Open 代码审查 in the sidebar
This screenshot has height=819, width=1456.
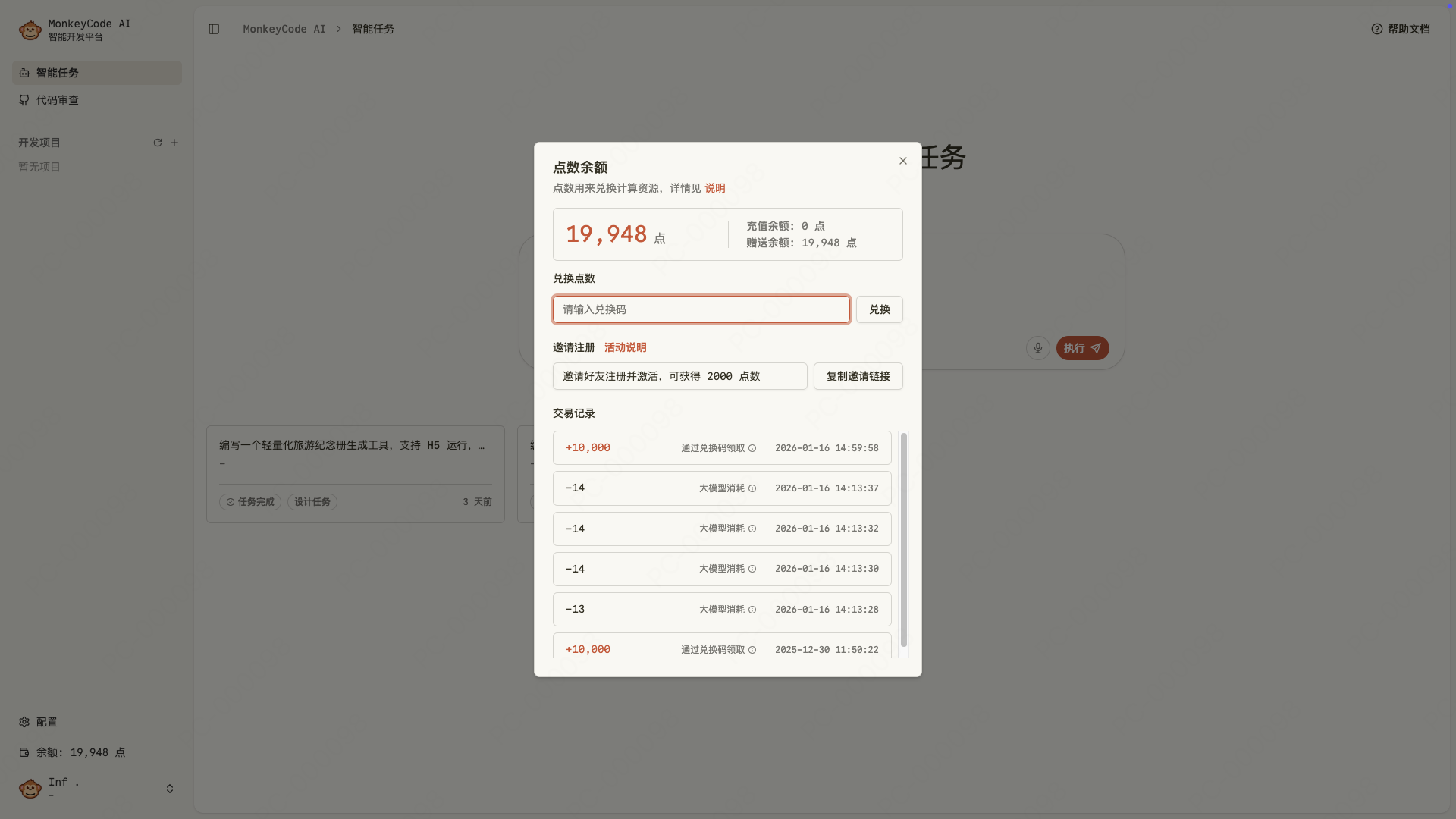click(58, 100)
